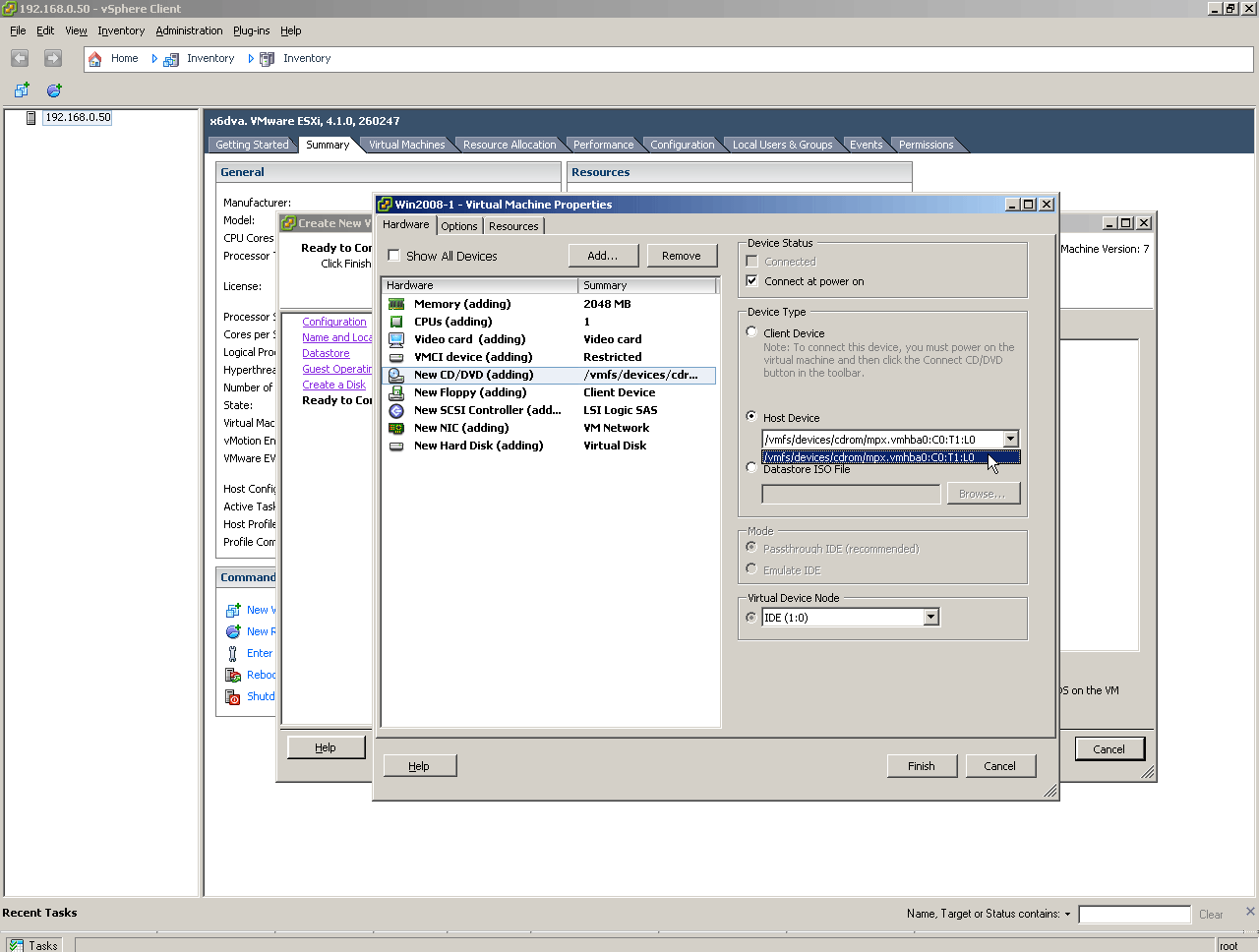
Task: Click the Cancel button in VM Properties
Action: pyautogui.click(x=1000, y=766)
